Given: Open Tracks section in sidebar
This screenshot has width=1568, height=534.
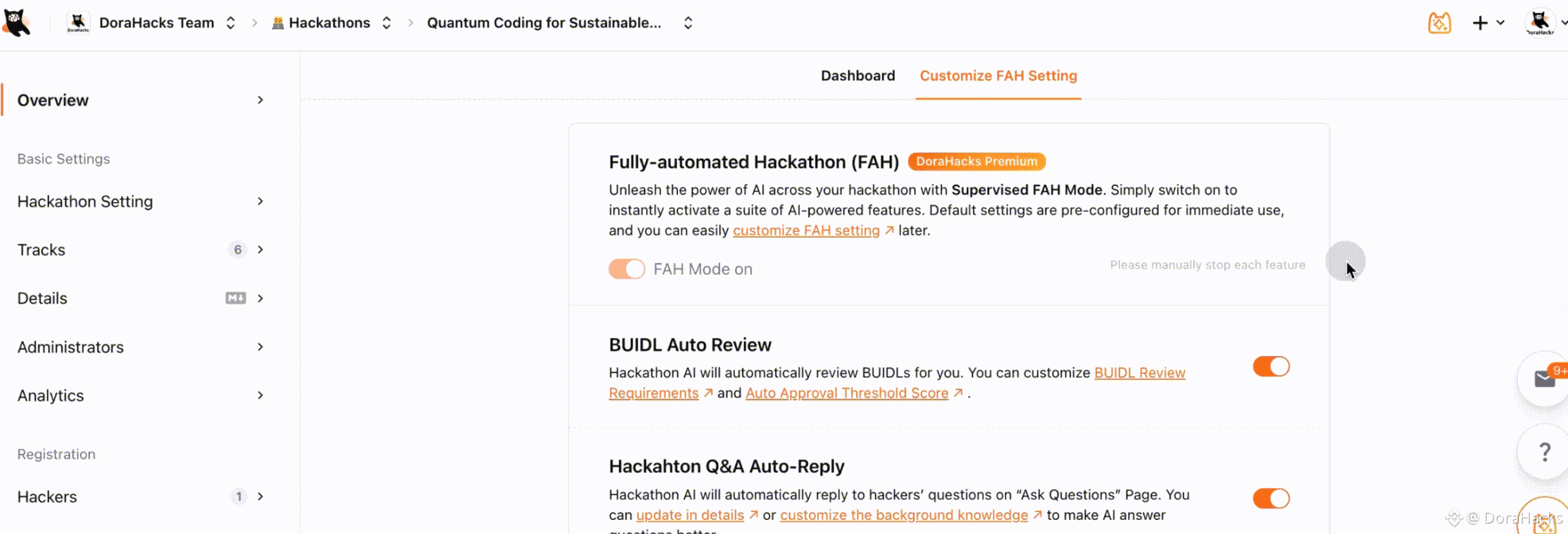Looking at the screenshot, I should point(41,250).
